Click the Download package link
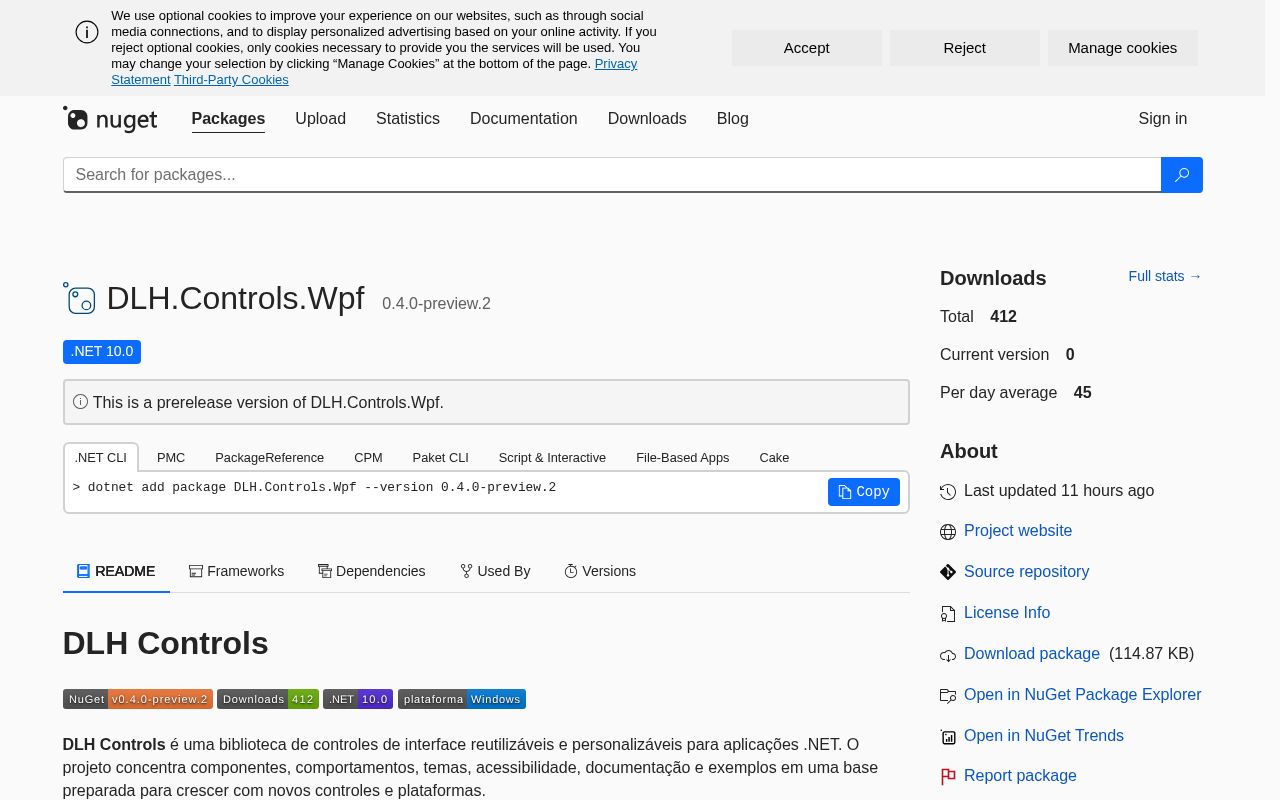1280x800 pixels. 1032,654
